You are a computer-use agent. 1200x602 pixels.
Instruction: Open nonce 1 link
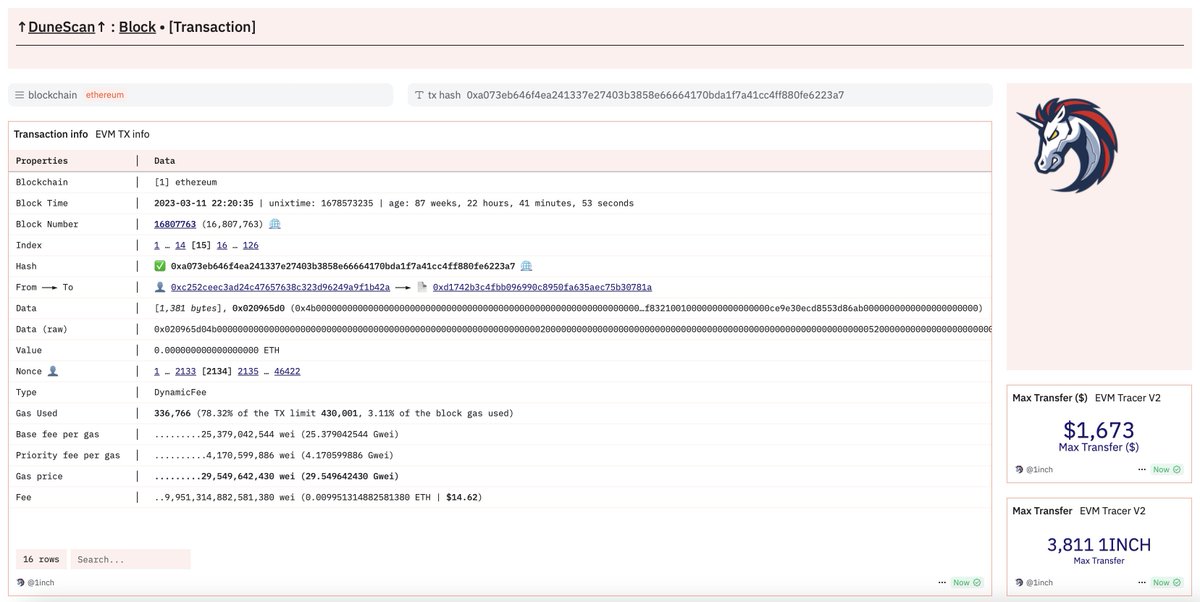click(156, 371)
